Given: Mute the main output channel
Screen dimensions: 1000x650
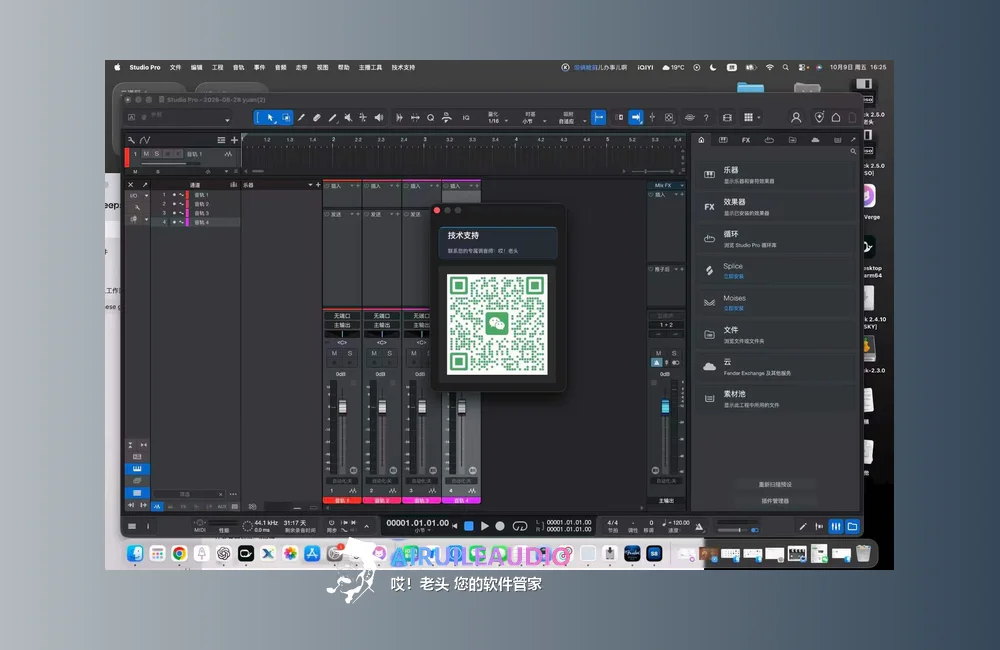Looking at the screenshot, I should (658, 353).
